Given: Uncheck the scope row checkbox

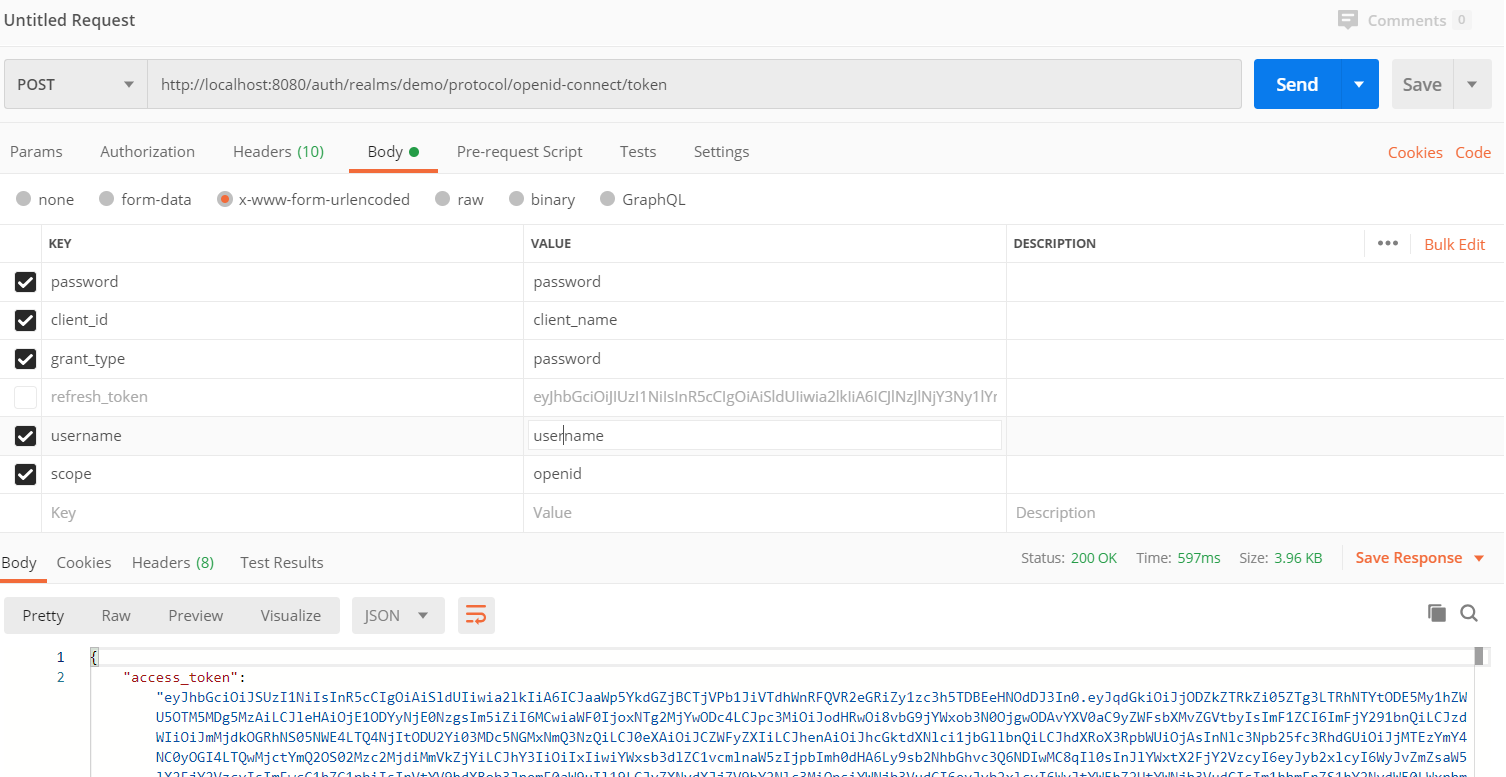Looking at the screenshot, I should (25, 474).
